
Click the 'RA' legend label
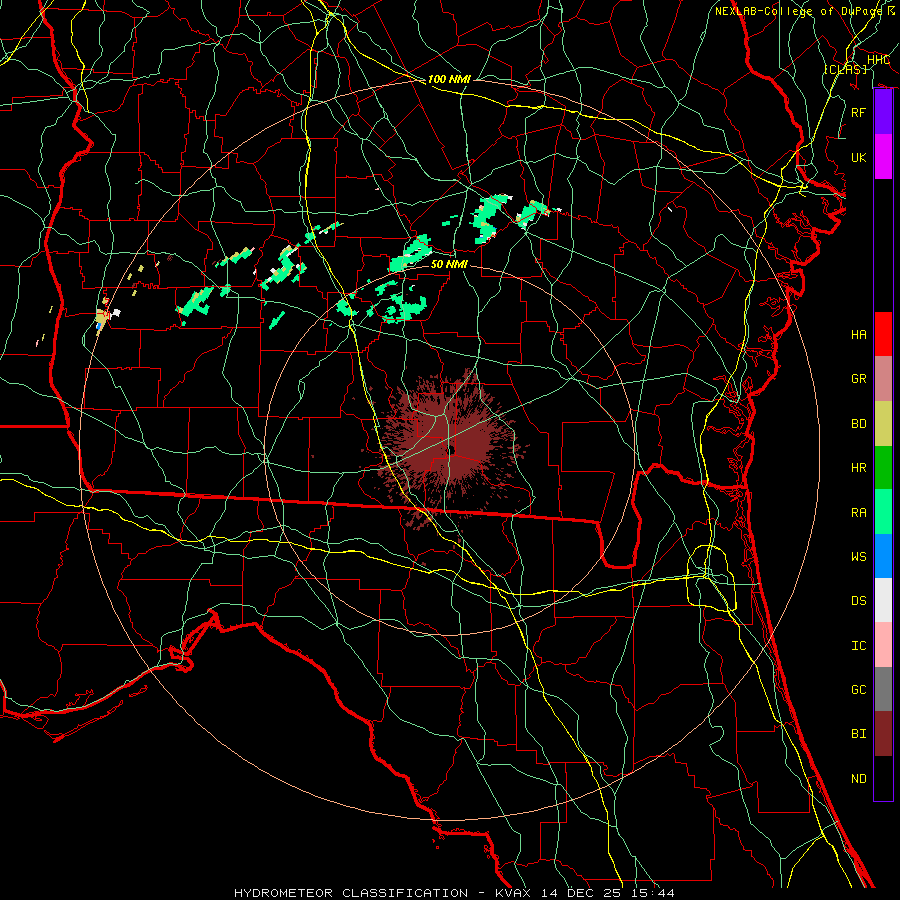[859, 512]
